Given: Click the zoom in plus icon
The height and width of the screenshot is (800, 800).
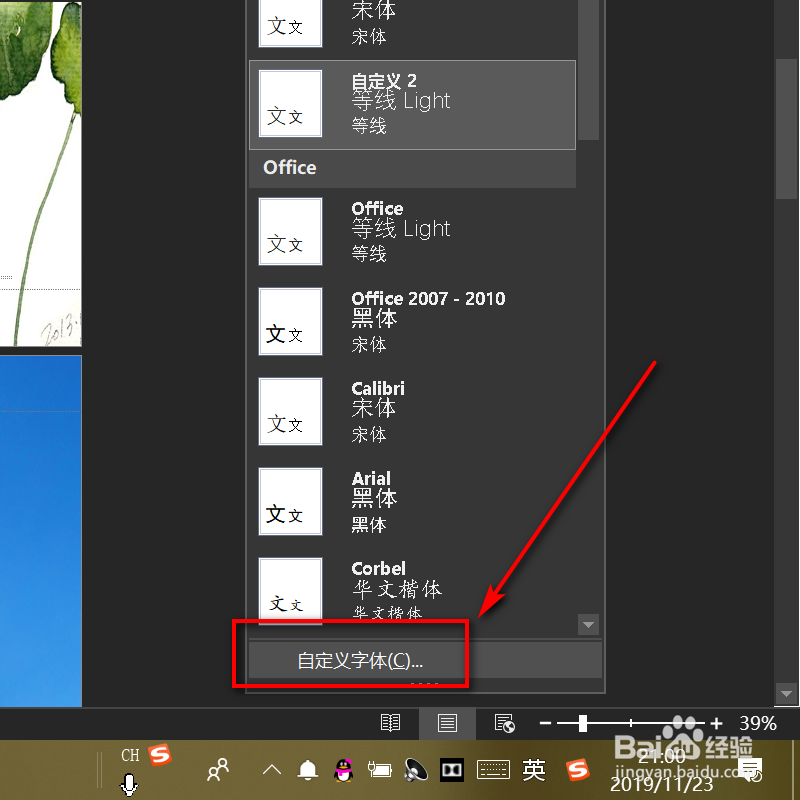Looking at the screenshot, I should point(716,723).
